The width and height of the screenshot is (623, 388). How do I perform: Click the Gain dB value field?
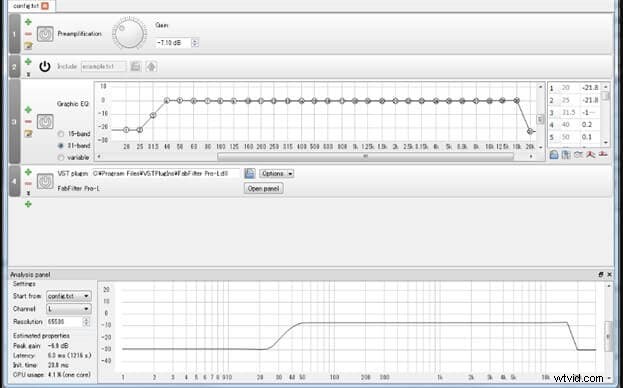173,42
